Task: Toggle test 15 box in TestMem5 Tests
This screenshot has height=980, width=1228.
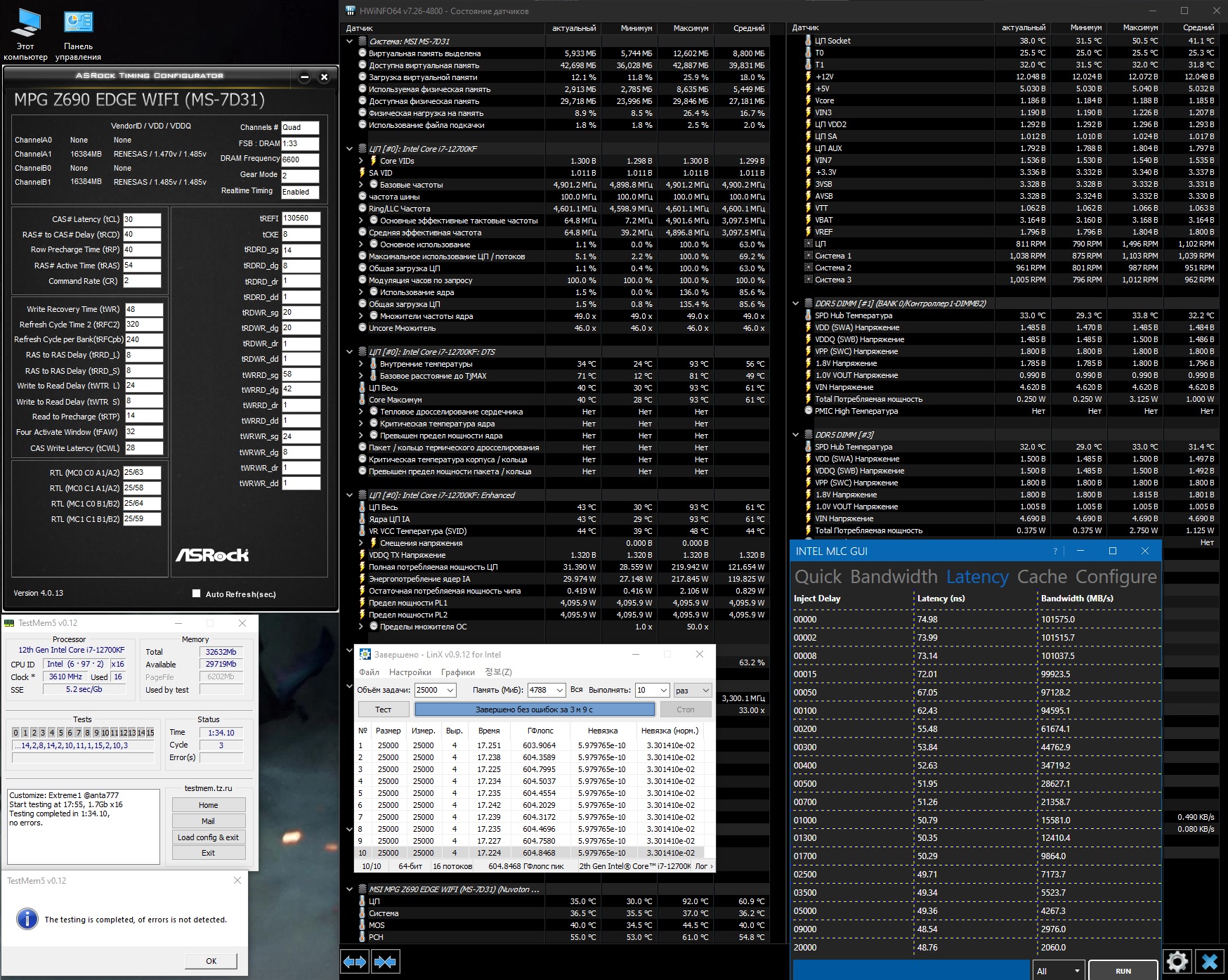Action: [150, 733]
